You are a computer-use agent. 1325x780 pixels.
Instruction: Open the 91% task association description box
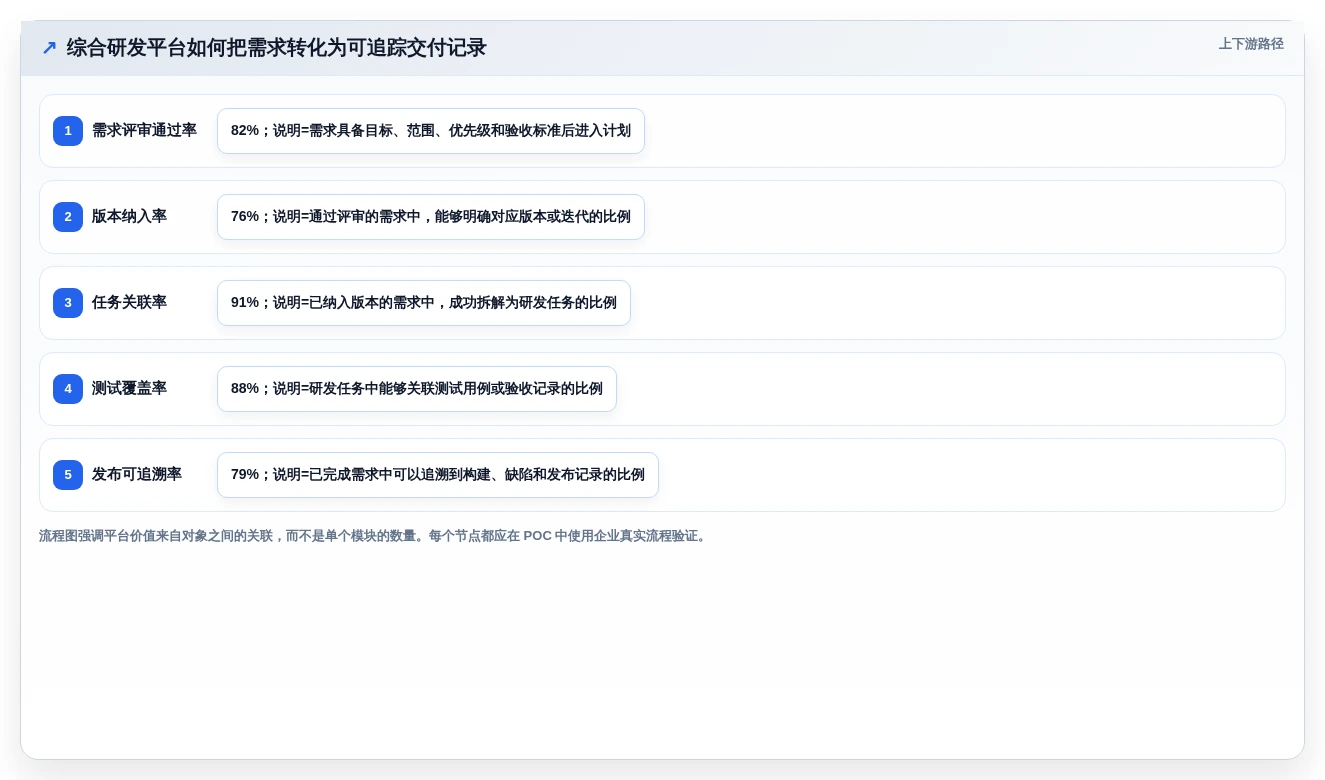coord(424,303)
